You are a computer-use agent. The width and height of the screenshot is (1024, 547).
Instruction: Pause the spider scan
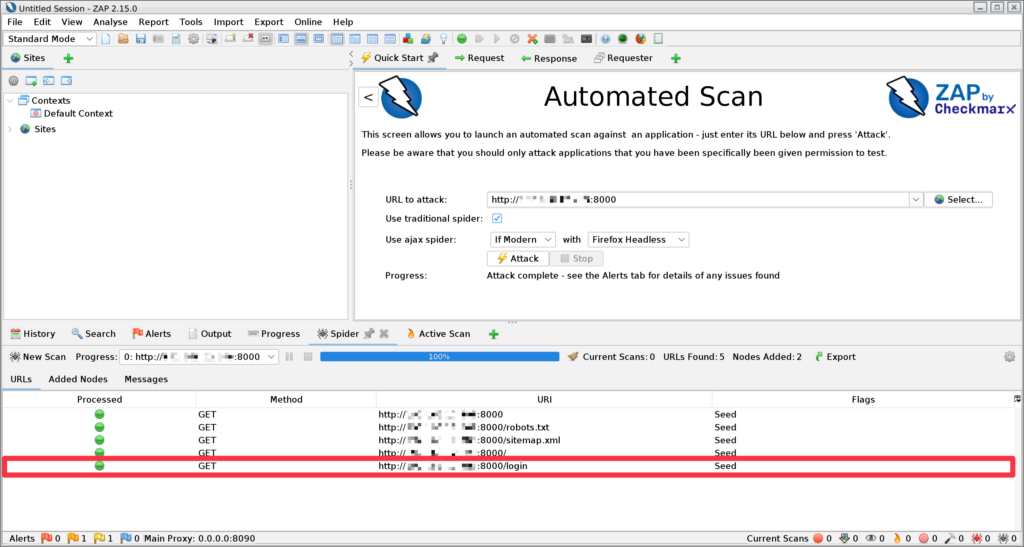(289, 356)
